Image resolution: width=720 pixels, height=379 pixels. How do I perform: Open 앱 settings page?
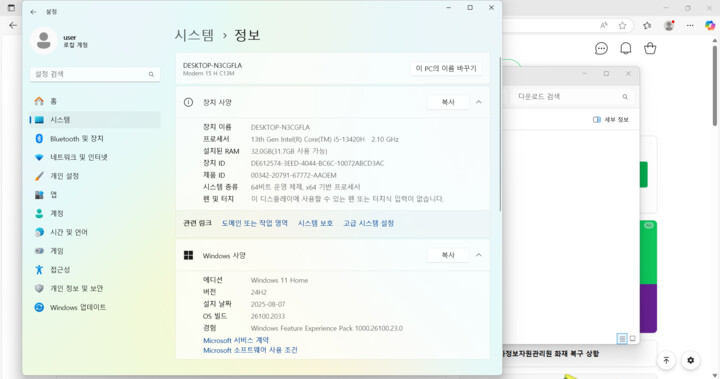tap(95, 195)
